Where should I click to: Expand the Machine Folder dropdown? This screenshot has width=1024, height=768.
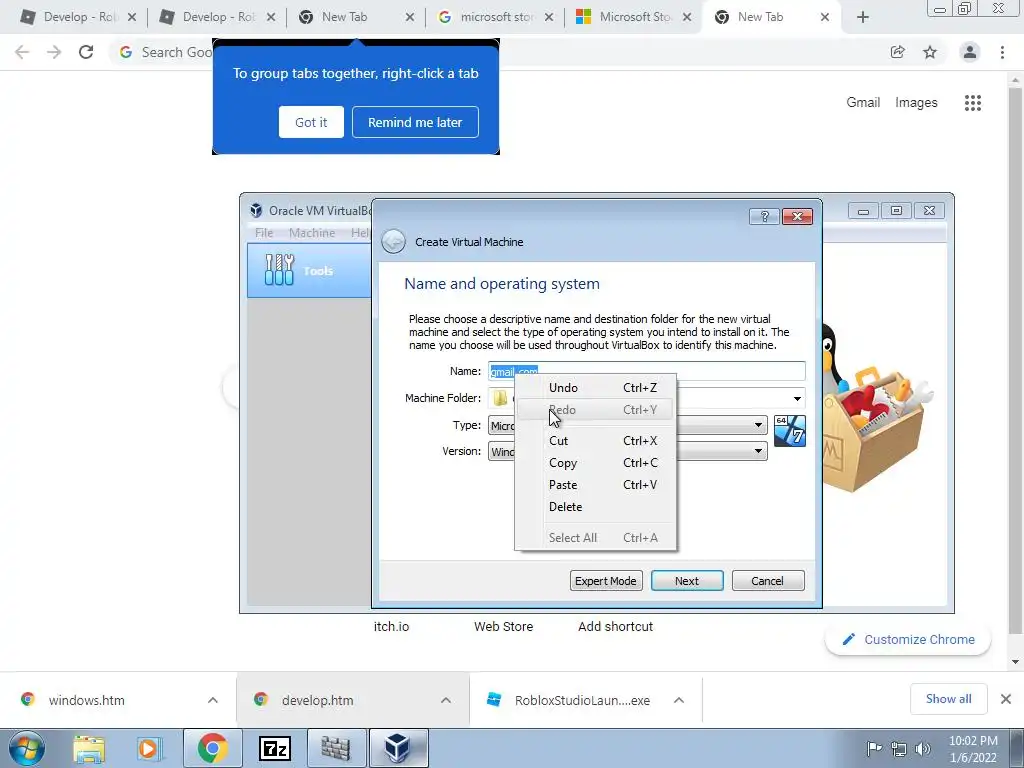point(797,398)
